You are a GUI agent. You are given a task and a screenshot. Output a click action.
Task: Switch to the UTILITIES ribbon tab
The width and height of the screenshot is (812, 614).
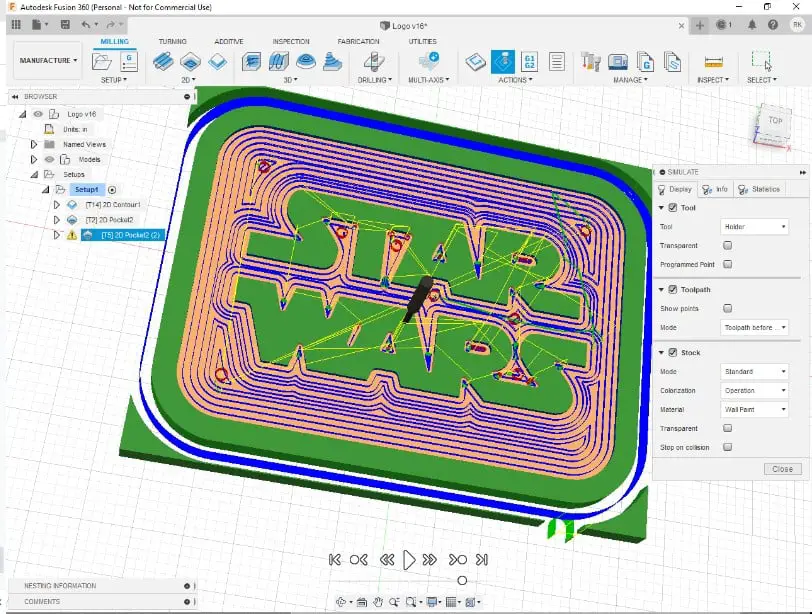pyautogui.click(x=423, y=41)
